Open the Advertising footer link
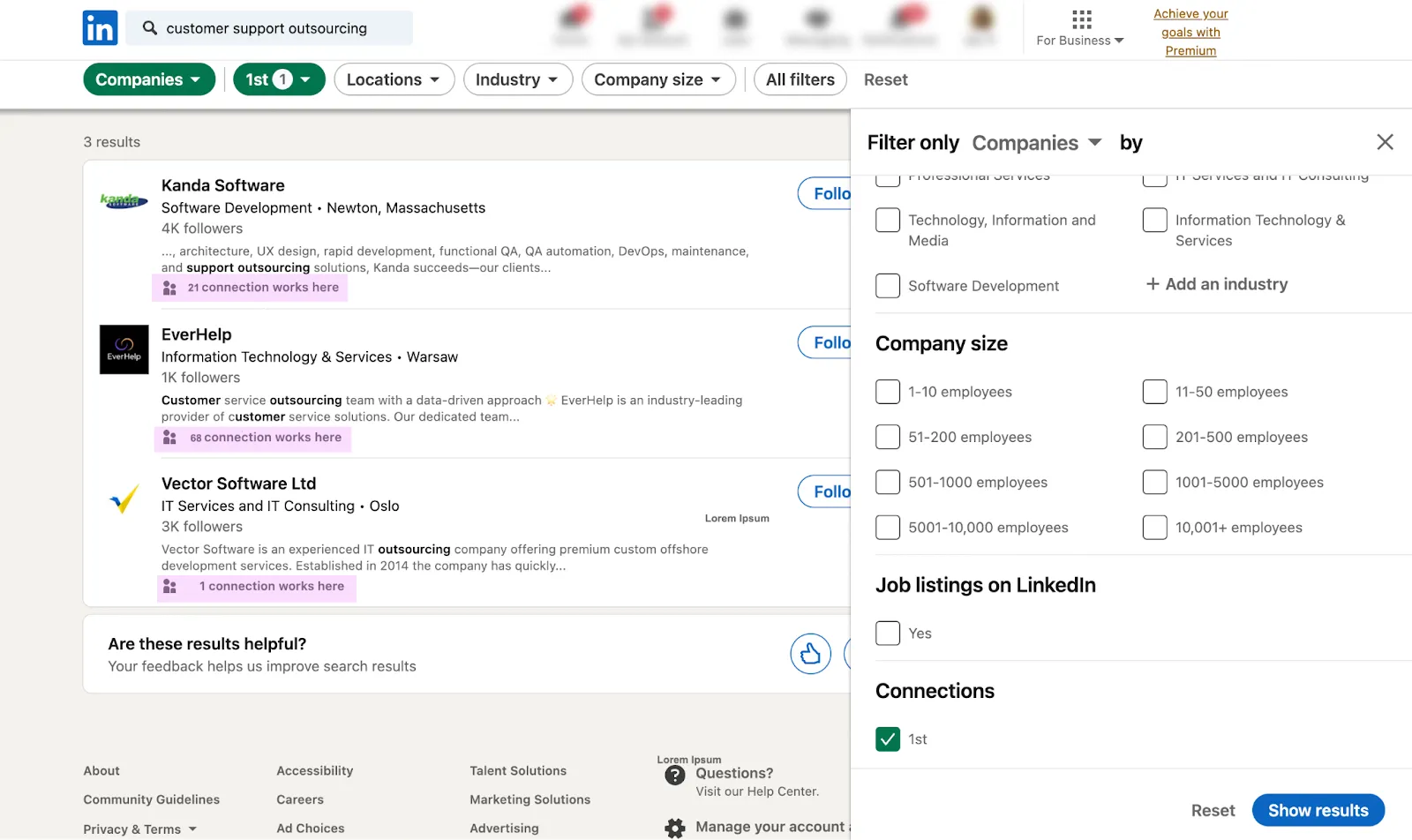Image resolution: width=1412 pixels, height=840 pixels. (504, 829)
